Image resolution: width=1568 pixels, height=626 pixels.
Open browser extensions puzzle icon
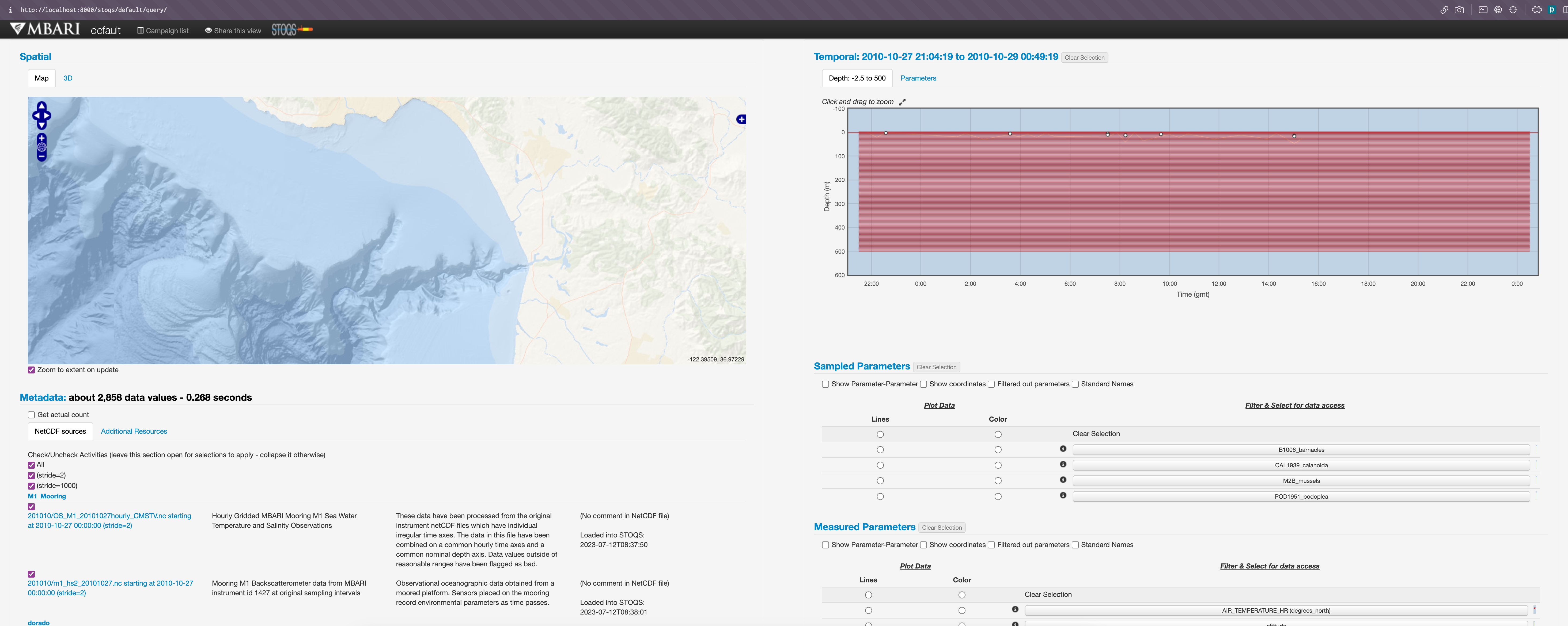[1536, 10]
